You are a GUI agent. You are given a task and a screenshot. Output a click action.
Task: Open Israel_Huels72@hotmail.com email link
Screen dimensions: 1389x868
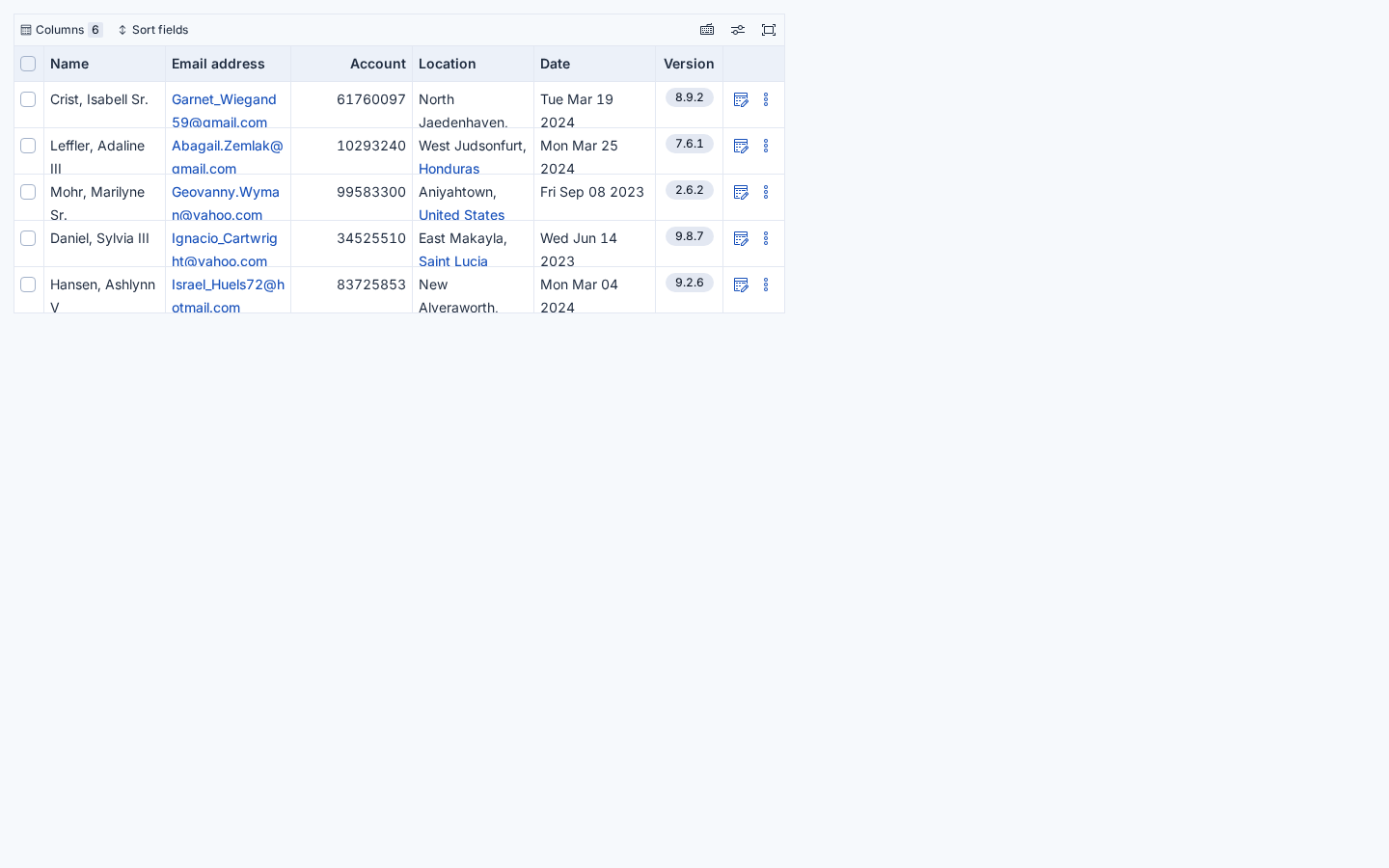(228, 295)
